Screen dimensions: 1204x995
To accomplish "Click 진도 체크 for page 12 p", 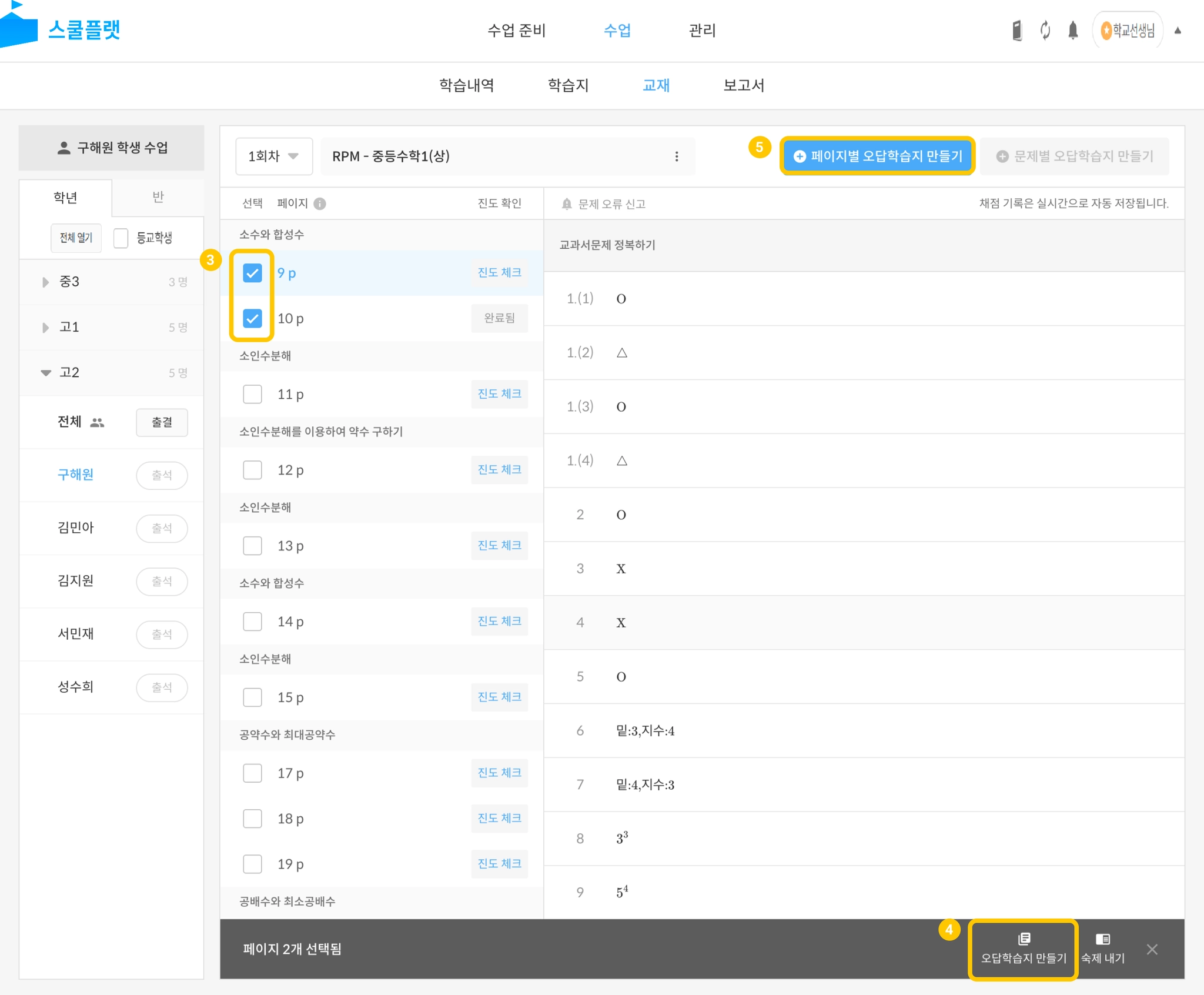I will click(499, 470).
